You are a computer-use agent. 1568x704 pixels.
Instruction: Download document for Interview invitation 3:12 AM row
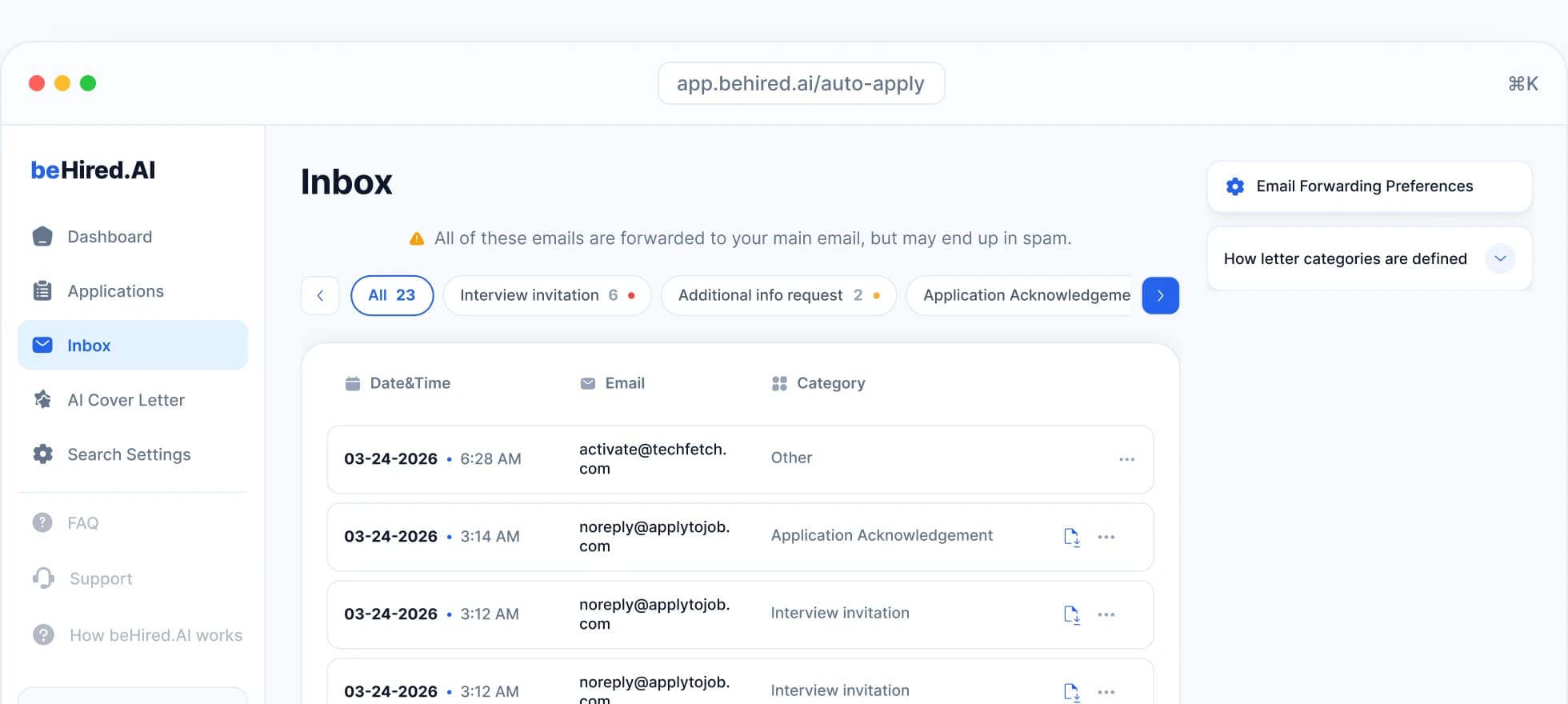point(1072,614)
